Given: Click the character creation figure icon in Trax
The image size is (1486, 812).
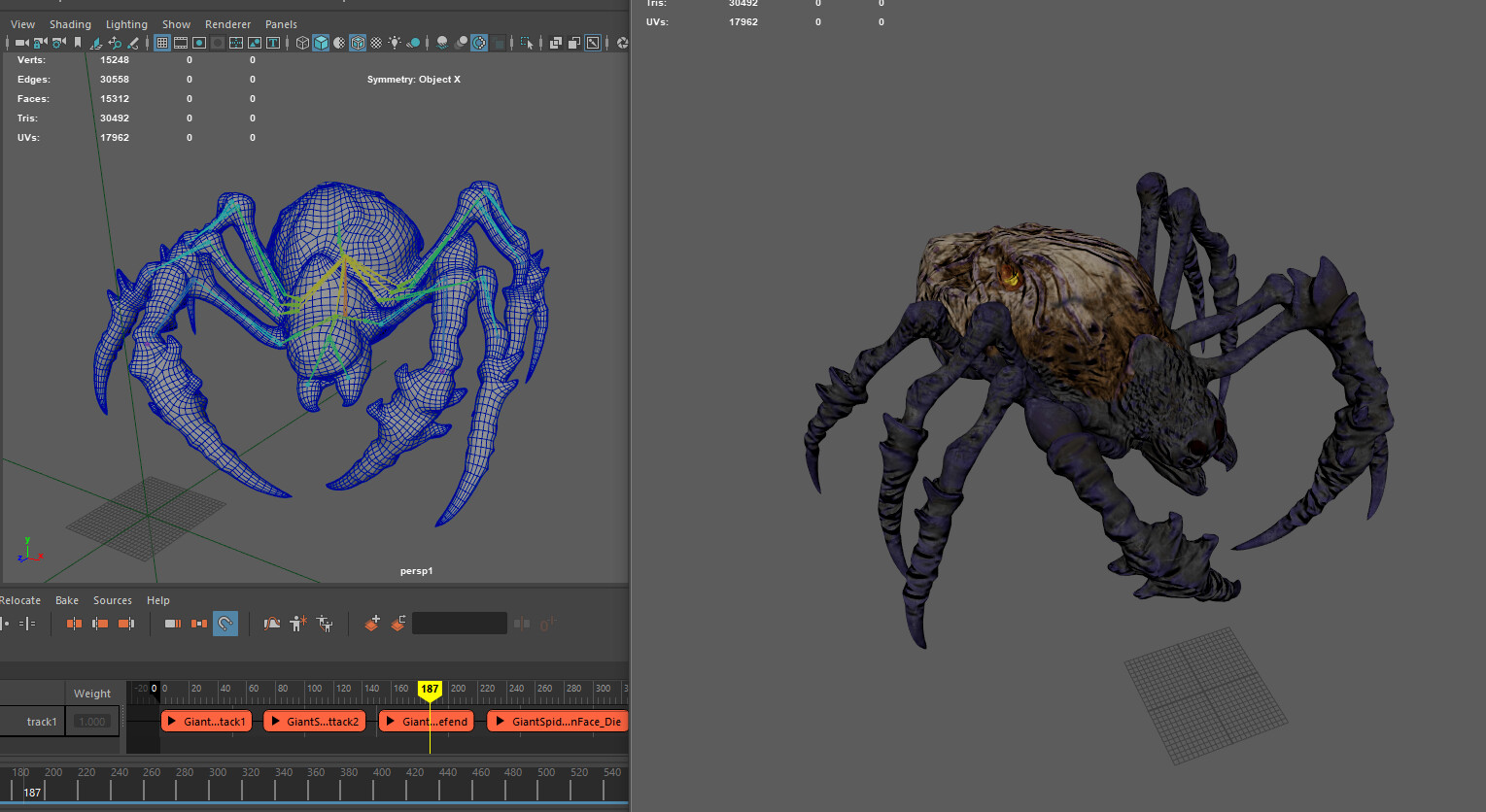Looking at the screenshot, I should 296,624.
